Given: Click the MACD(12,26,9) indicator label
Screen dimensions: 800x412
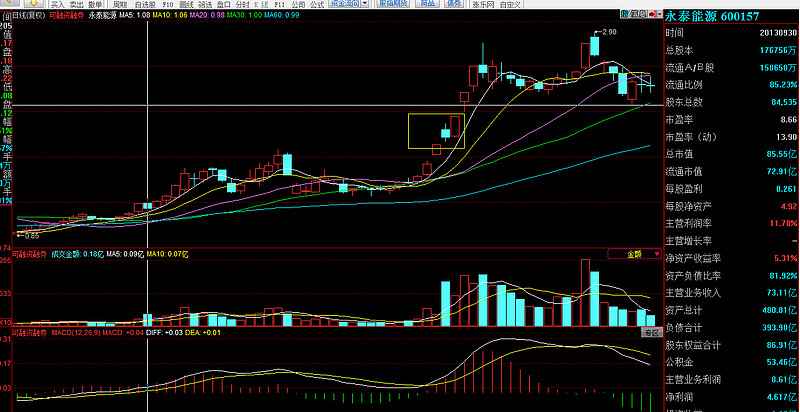Looking at the screenshot, I should coord(74,332).
